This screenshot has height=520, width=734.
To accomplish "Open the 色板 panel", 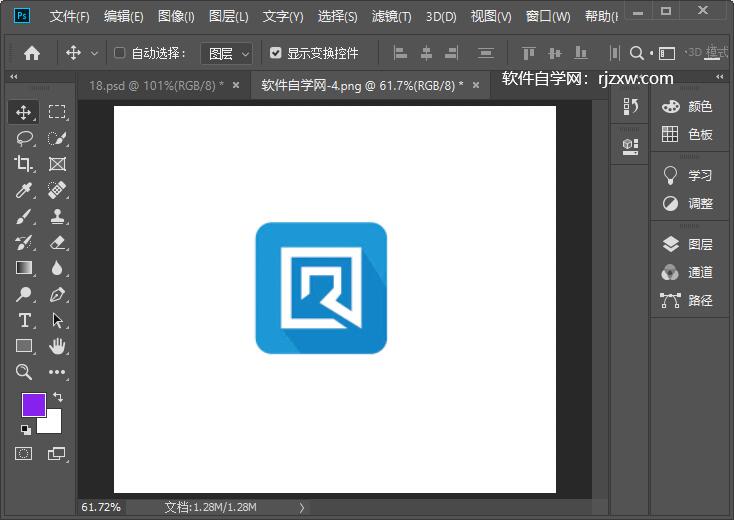I will pyautogui.click(x=687, y=134).
